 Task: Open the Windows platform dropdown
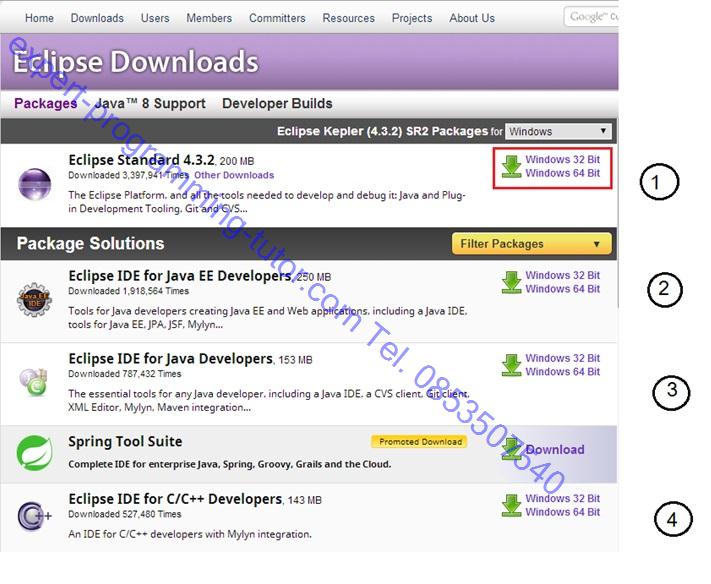tap(558, 131)
